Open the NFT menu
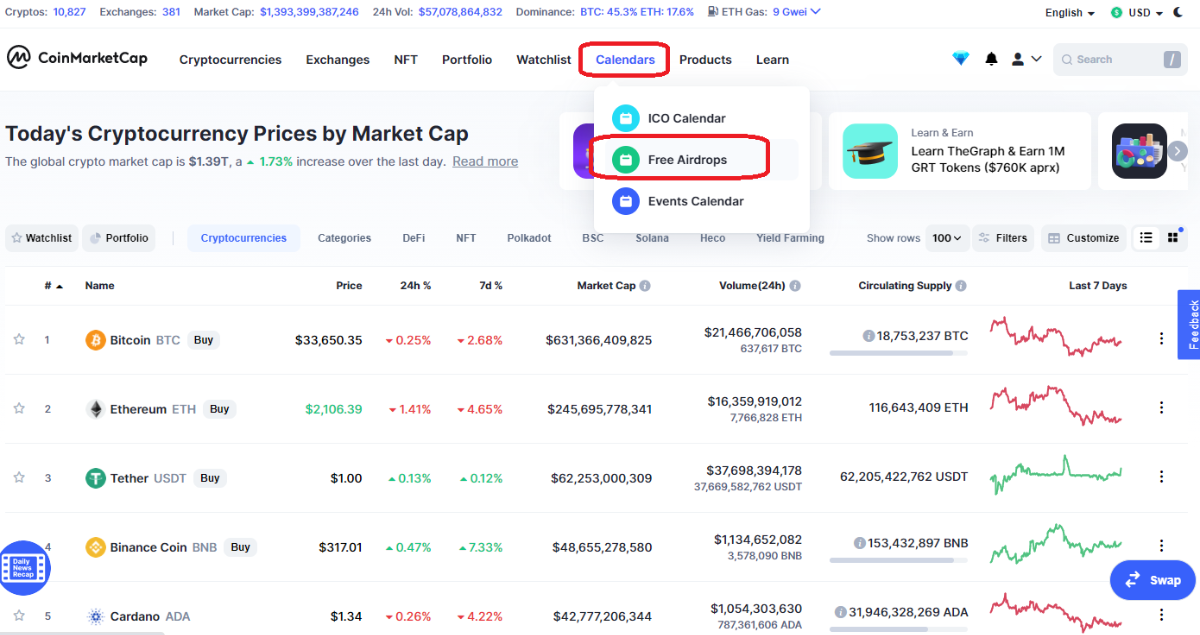The image size is (1200, 635). (406, 60)
